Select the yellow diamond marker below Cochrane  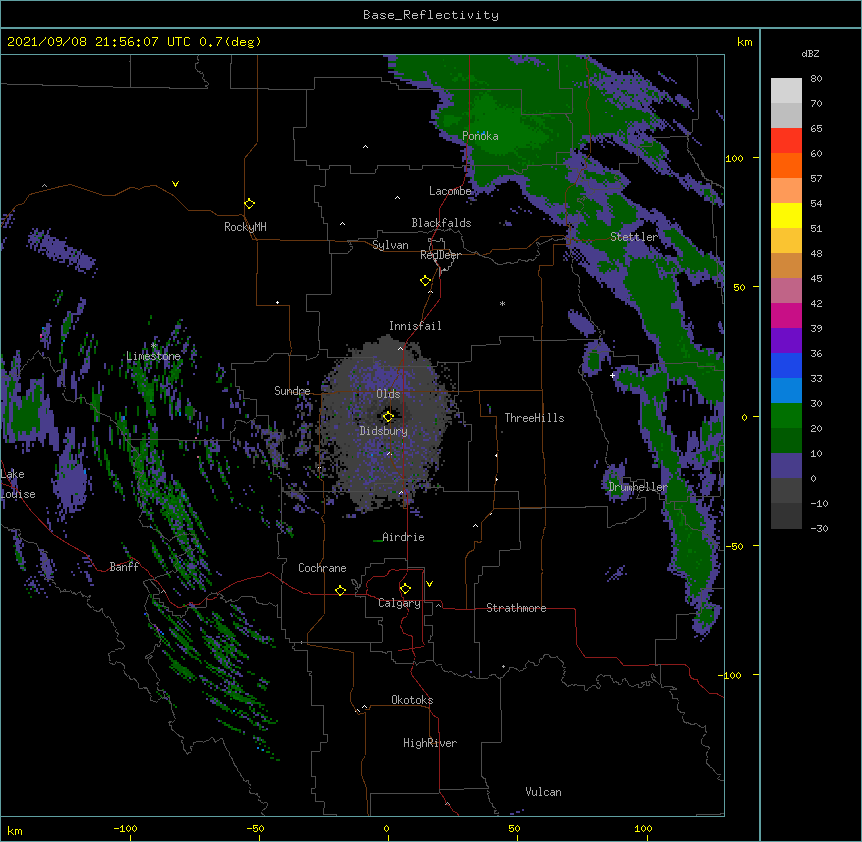click(340, 590)
